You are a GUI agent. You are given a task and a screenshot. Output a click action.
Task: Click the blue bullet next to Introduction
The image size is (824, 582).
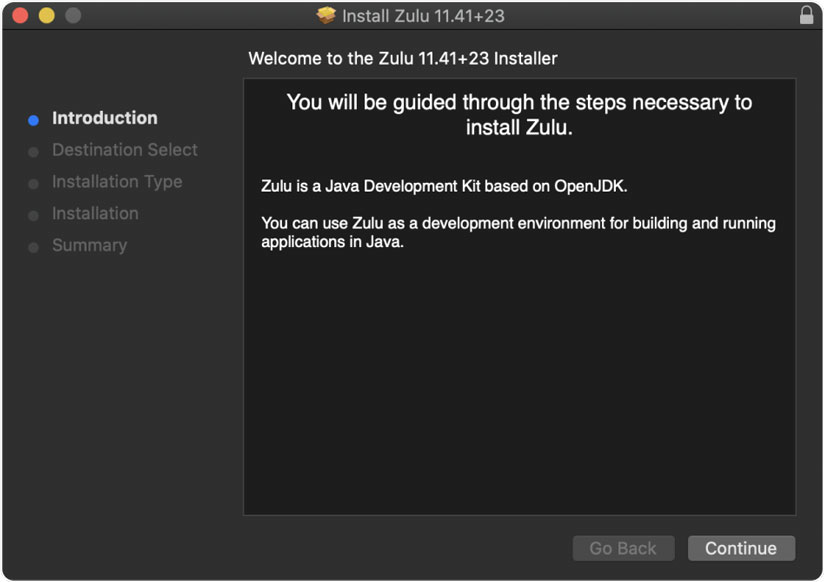pyautogui.click(x=33, y=120)
